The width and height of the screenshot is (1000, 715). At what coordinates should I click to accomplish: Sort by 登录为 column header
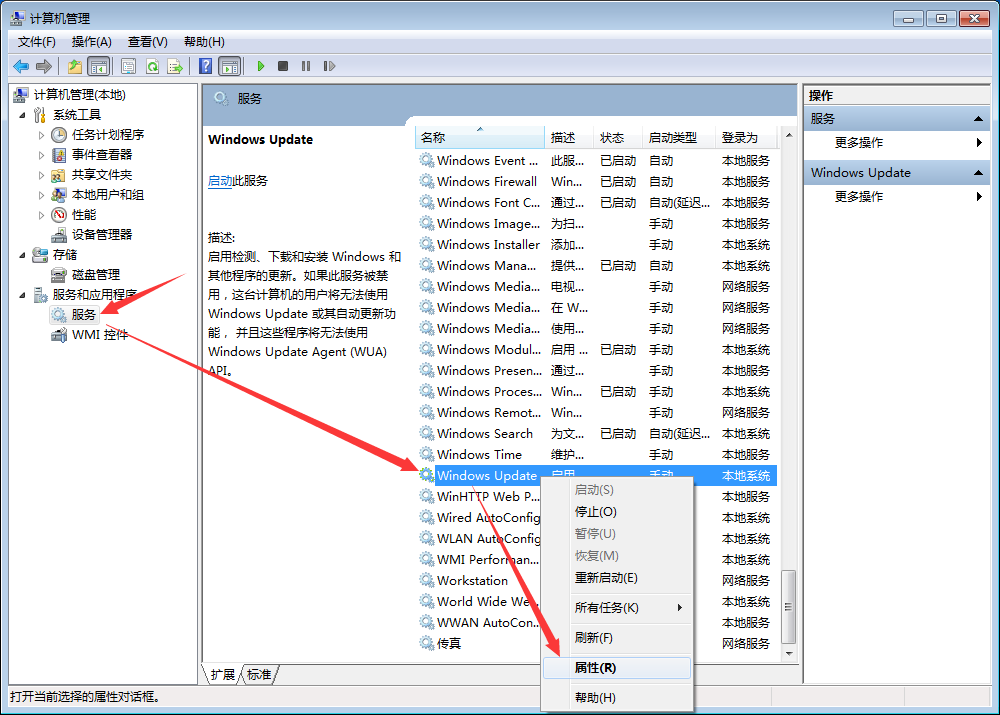coord(747,138)
